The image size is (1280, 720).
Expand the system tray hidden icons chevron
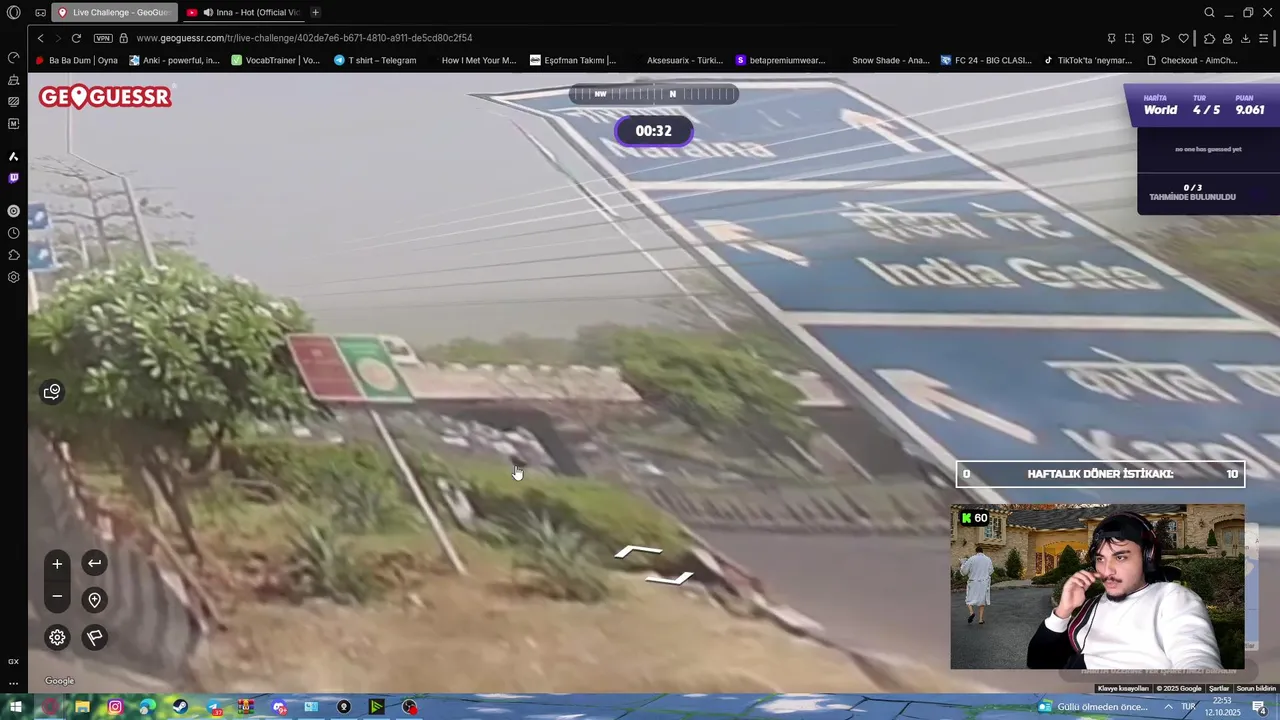[1167, 707]
